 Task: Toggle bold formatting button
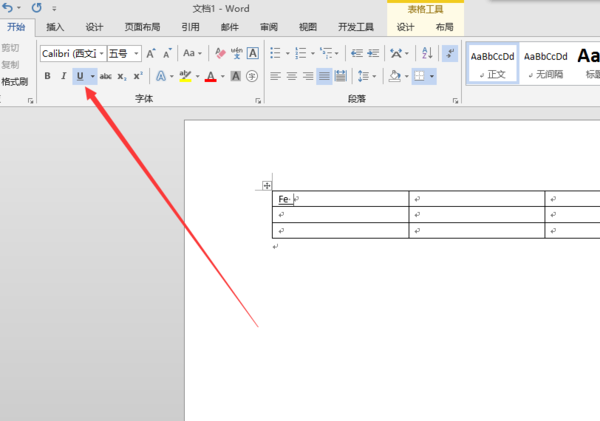tap(47, 76)
